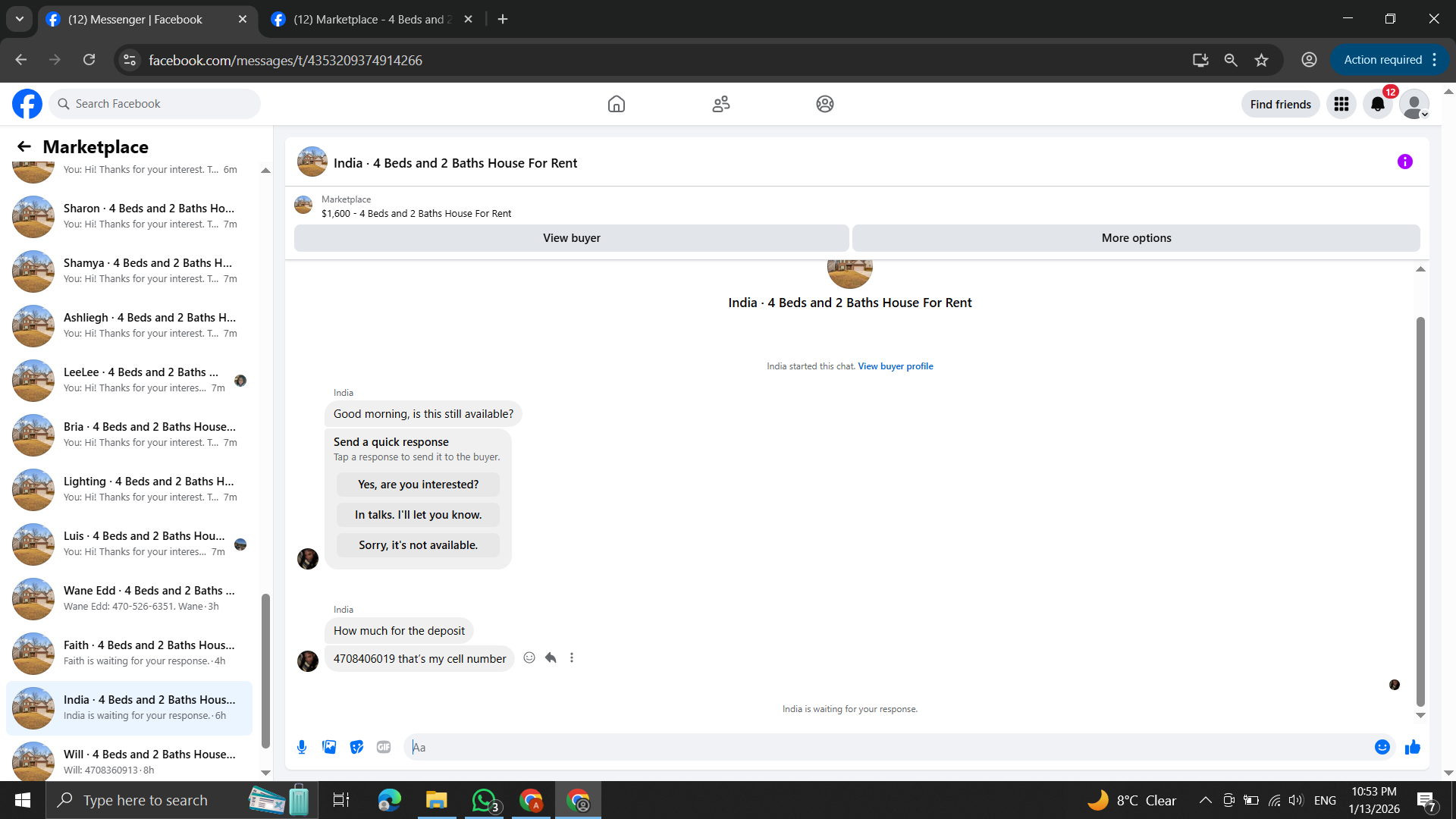Click the voice clip microphone icon

pos(302,747)
